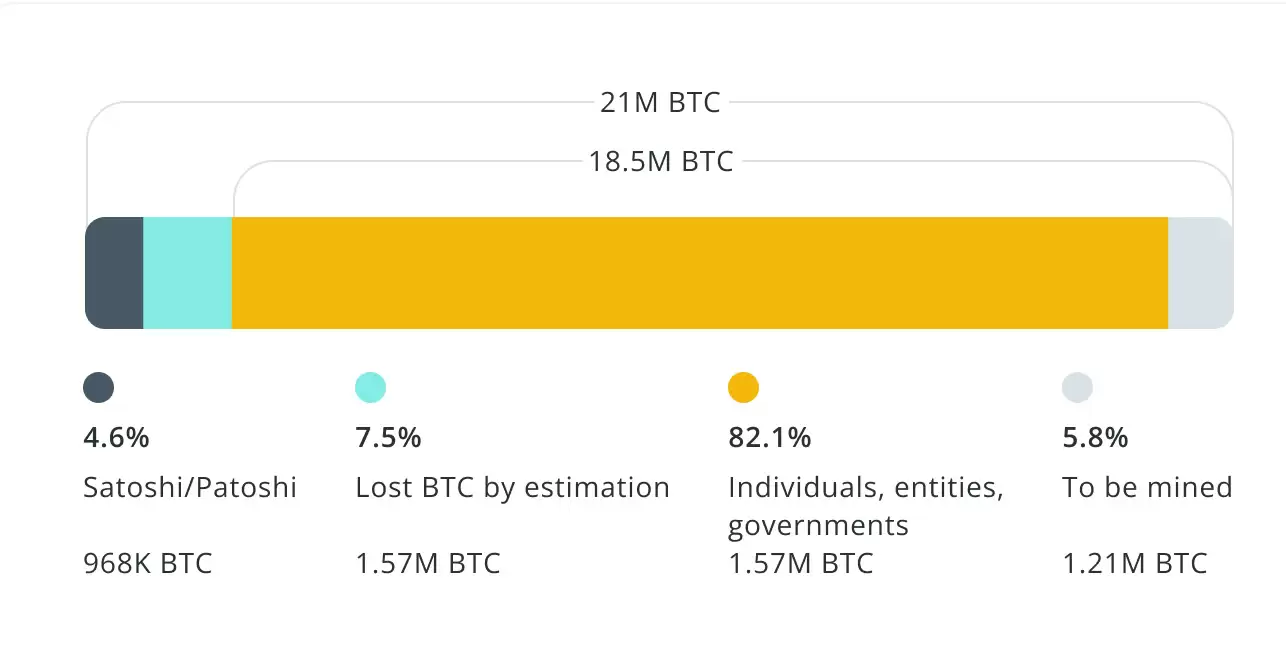Click the 1.21M BTC amount
This screenshot has width=1286, height=665.
[1134, 563]
